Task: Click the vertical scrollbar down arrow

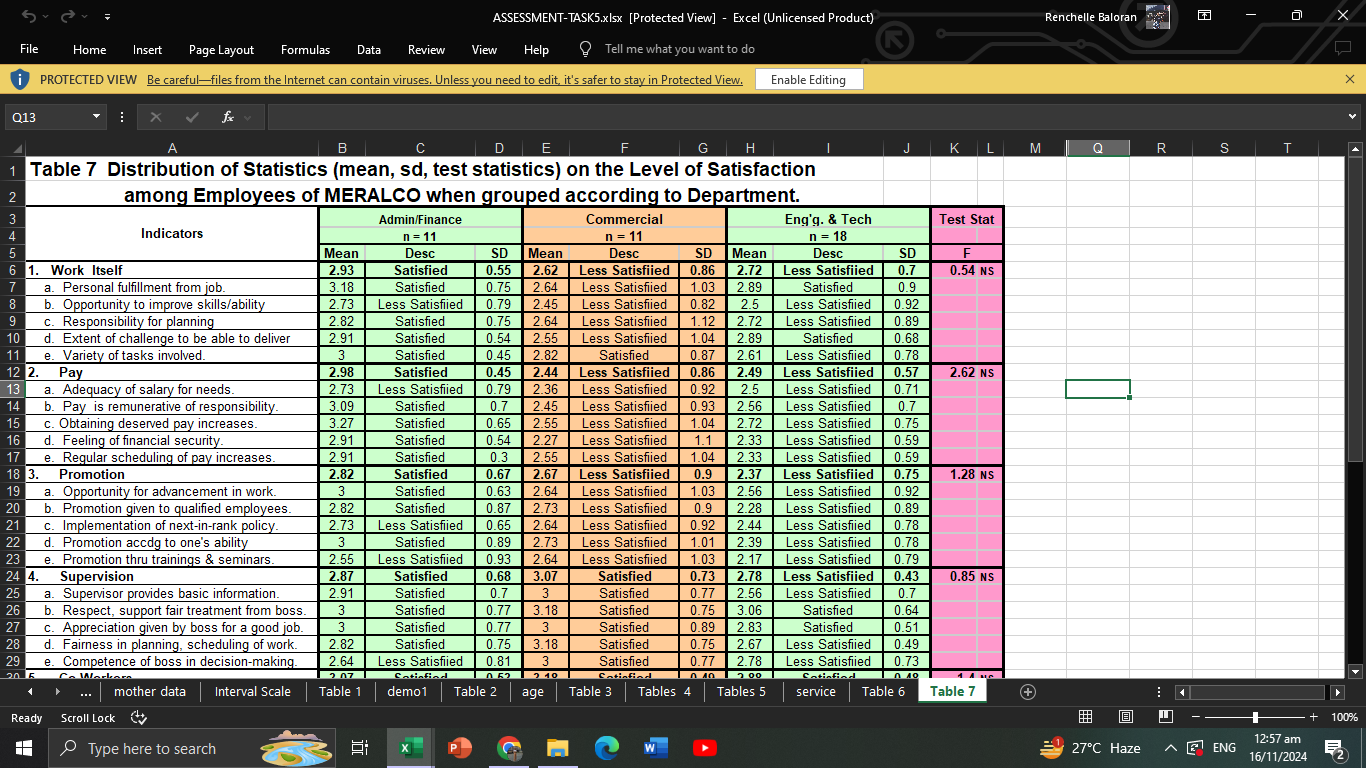Action: [x=1356, y=672]
